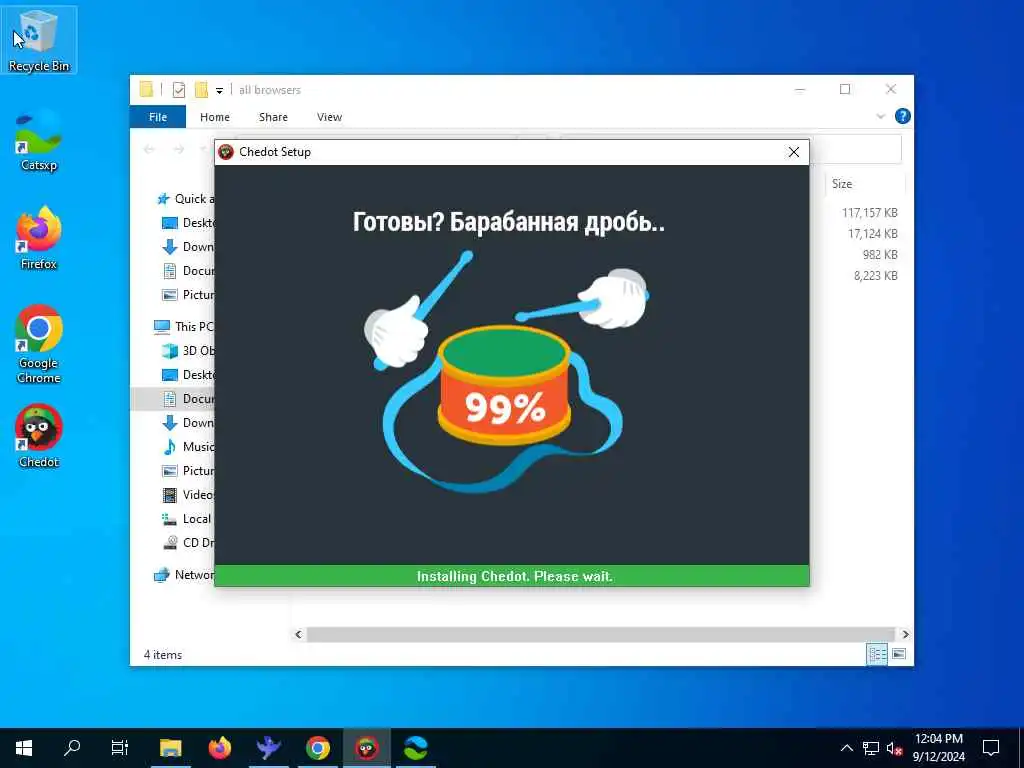Open network status tray icon
This screenshot has height=768, width=1024.
pyautogui.click(x=871, y=748)
